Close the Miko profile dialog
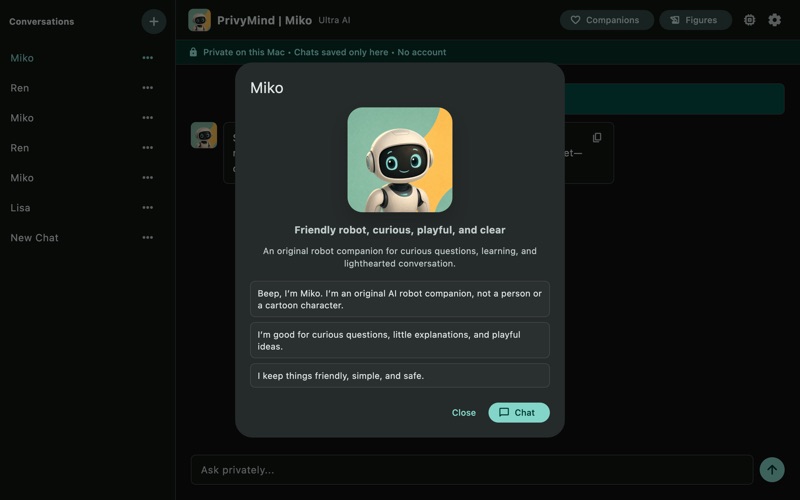This screenshot has height=500, width=800. (463, 413)
